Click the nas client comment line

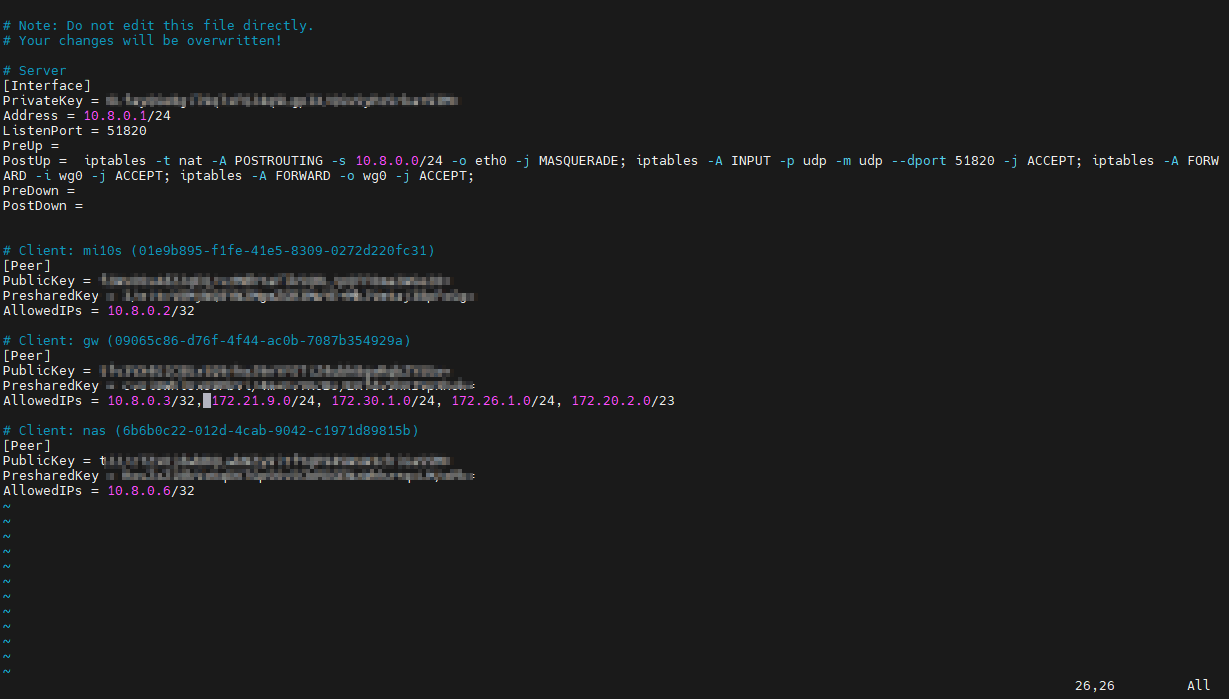[211, 431]
